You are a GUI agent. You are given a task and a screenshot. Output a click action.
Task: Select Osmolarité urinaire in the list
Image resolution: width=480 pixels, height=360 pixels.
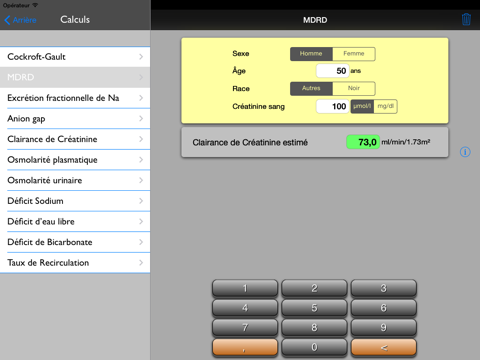pos(75,180)
